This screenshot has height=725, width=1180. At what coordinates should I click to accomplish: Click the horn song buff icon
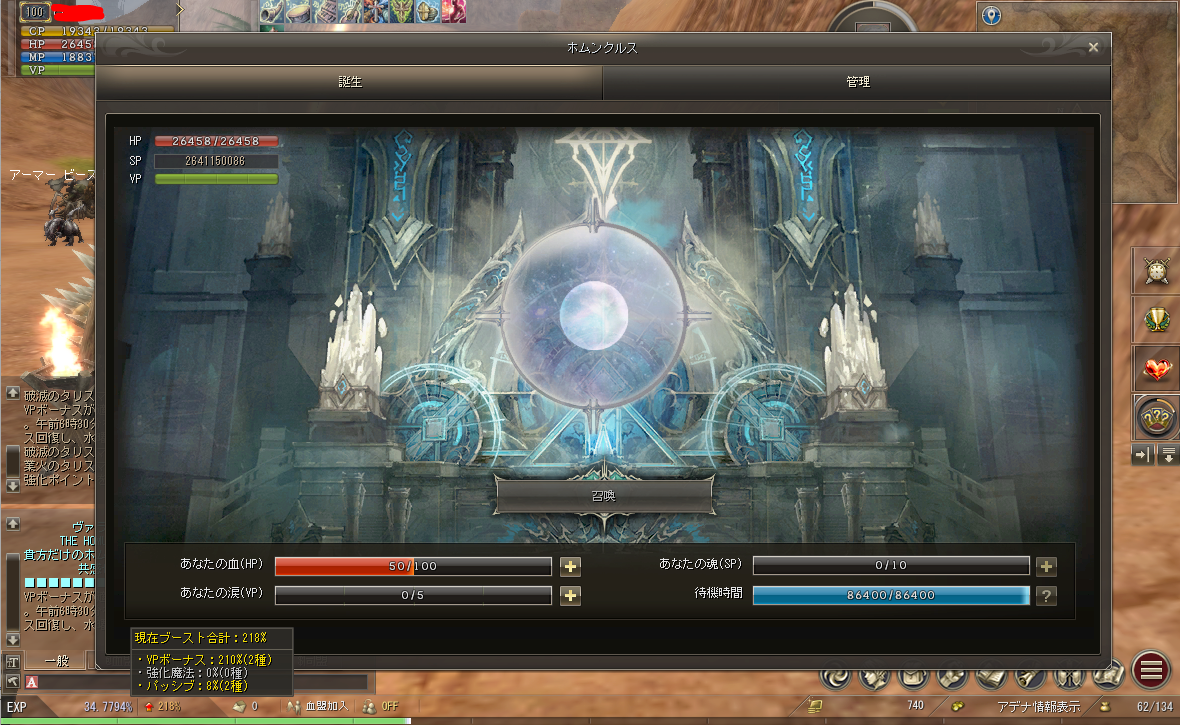tap(272, 11)
